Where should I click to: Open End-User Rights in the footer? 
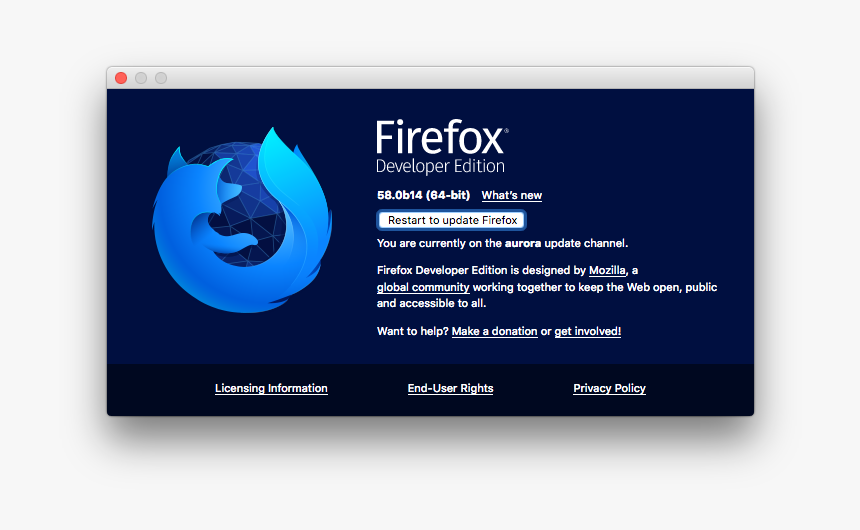(x=450, y=389)
